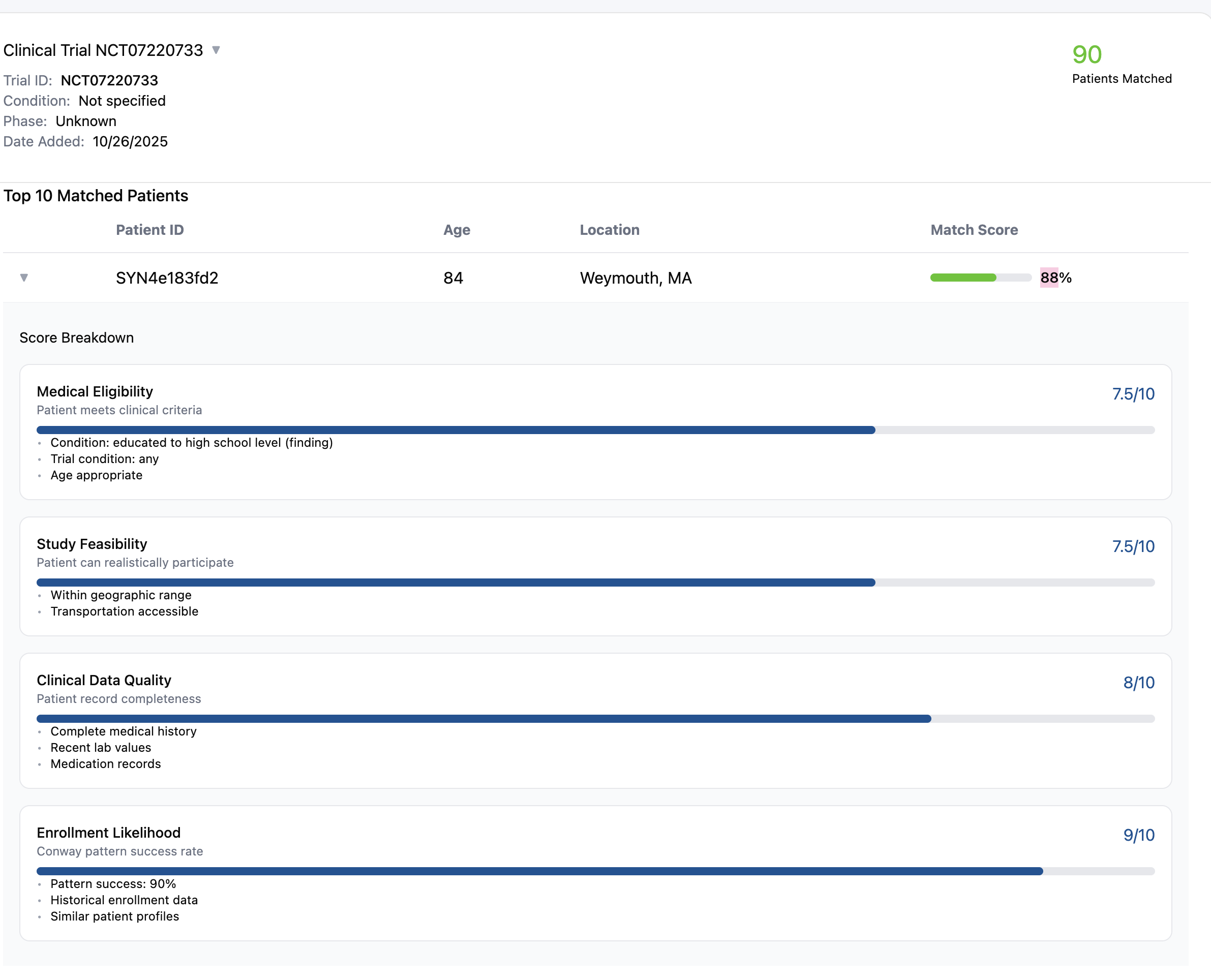The width and height of the screenshot is (1211, 980).
Task: Open the Clinical Data Quality card
Action: (104, 680)
